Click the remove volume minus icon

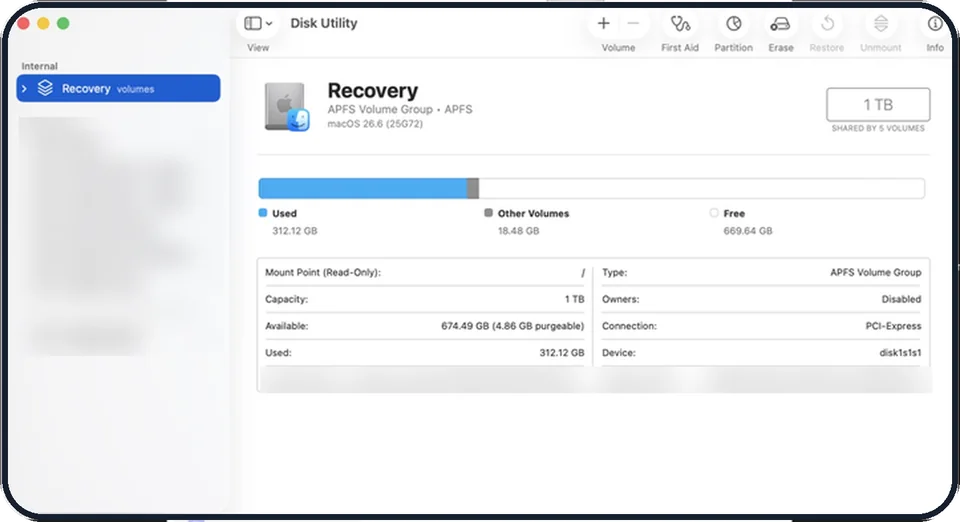coord(633,23)
